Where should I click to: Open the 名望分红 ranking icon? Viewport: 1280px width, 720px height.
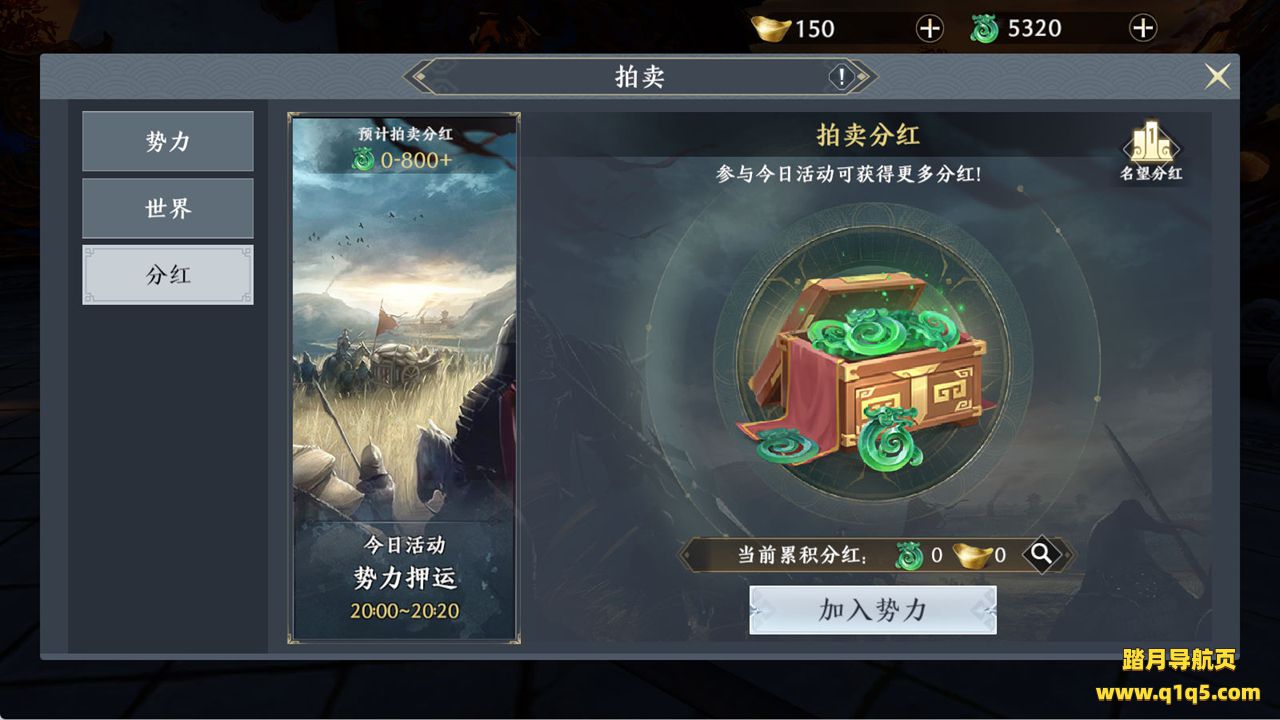[x=1151, y=152]
